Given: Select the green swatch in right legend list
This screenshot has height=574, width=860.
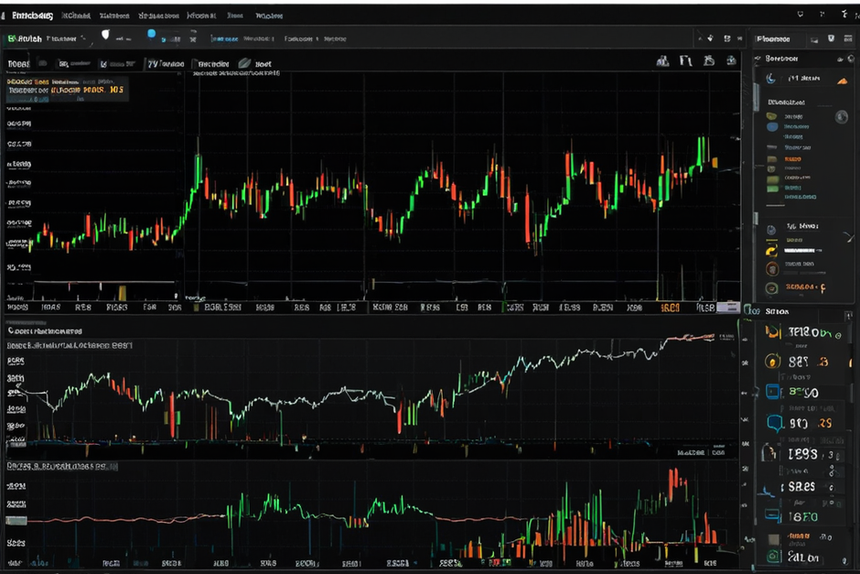Looking at the screenshot, I should (x=773, y=189).
